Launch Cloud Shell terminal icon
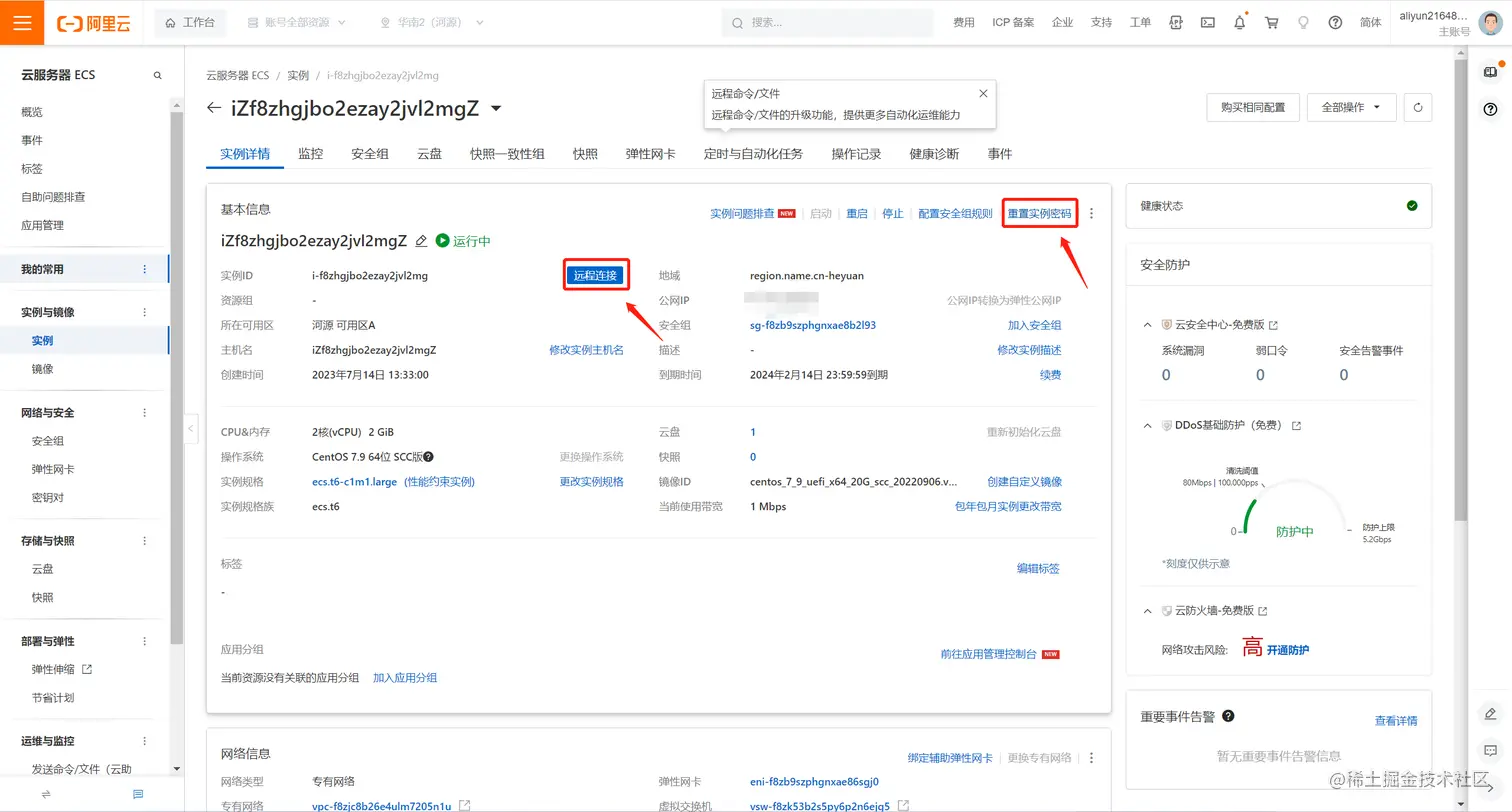This screenshot has width=1512, height=812. pyautogui.click(x=1208, y=22)
